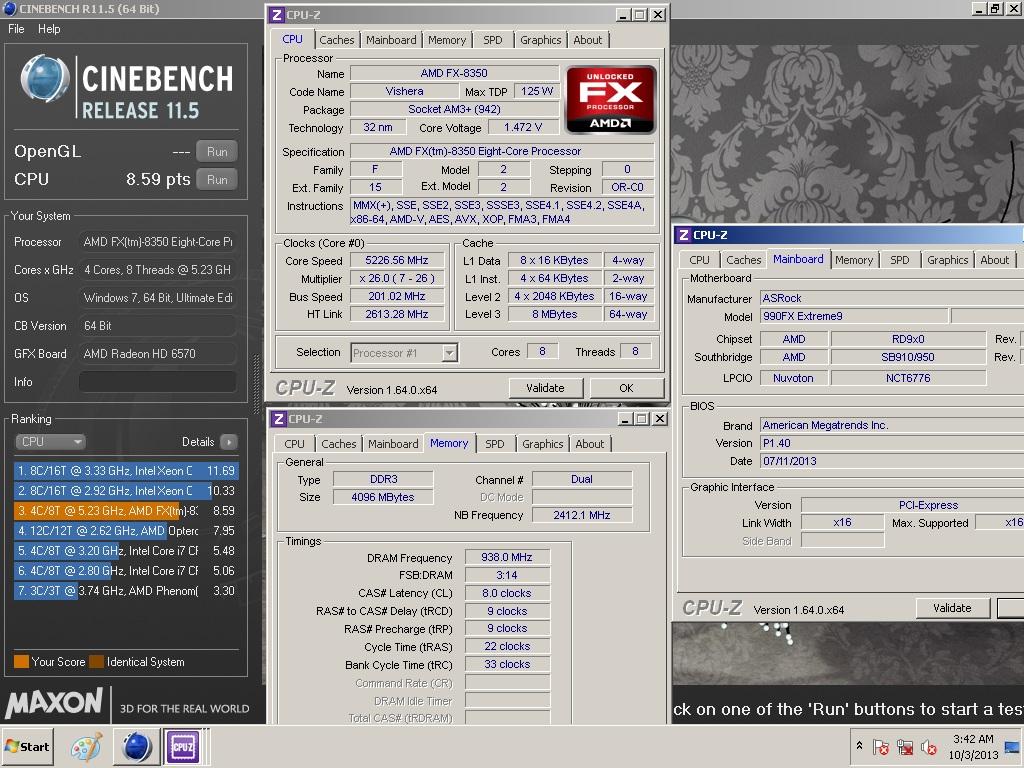Switch to SPD tab in Memory CPU-Z window
Image resolution: width=1024 pixels, height=768 pixels.
click(x=495, y=444)
